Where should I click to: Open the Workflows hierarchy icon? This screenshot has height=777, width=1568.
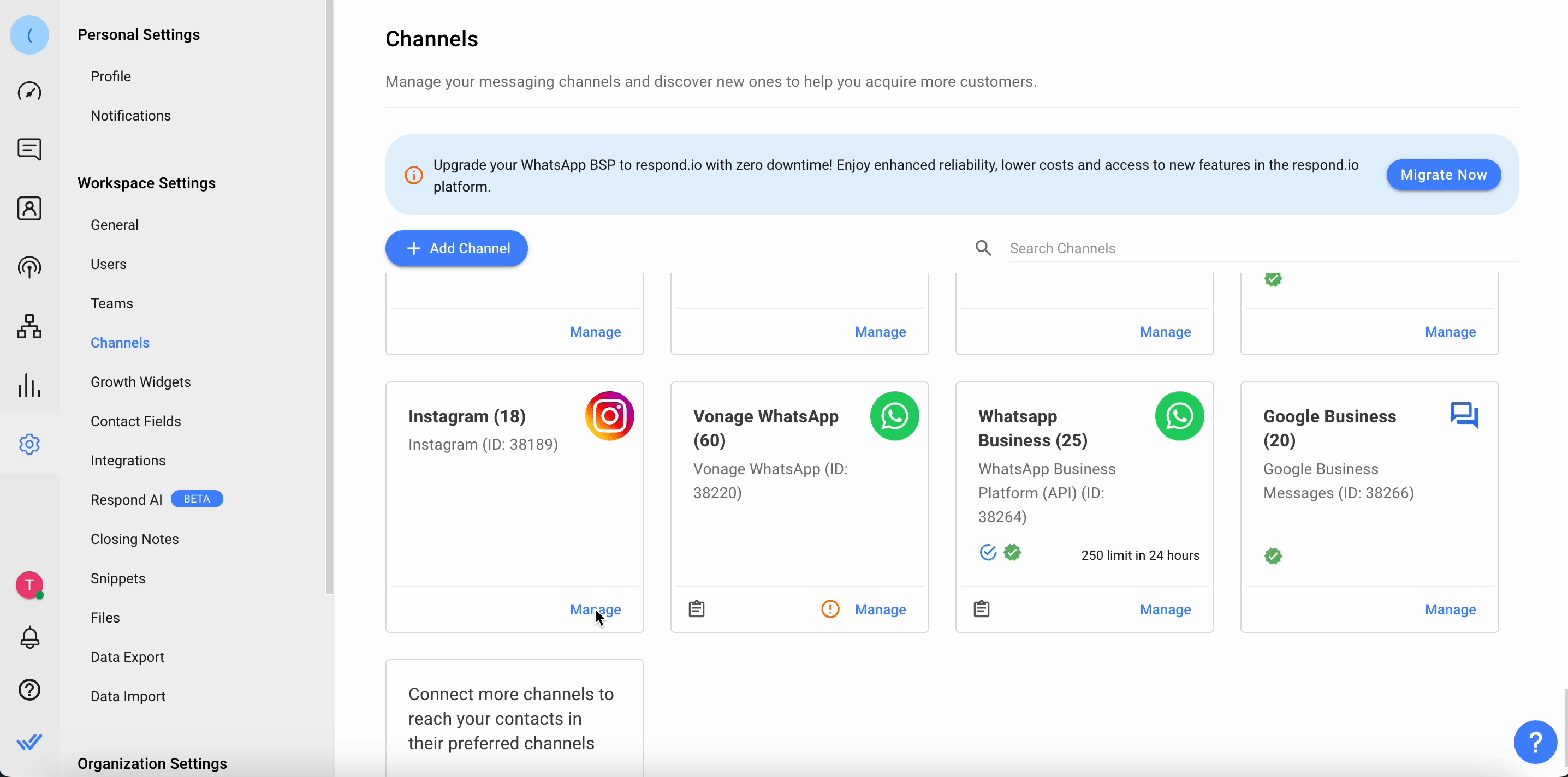29,327
